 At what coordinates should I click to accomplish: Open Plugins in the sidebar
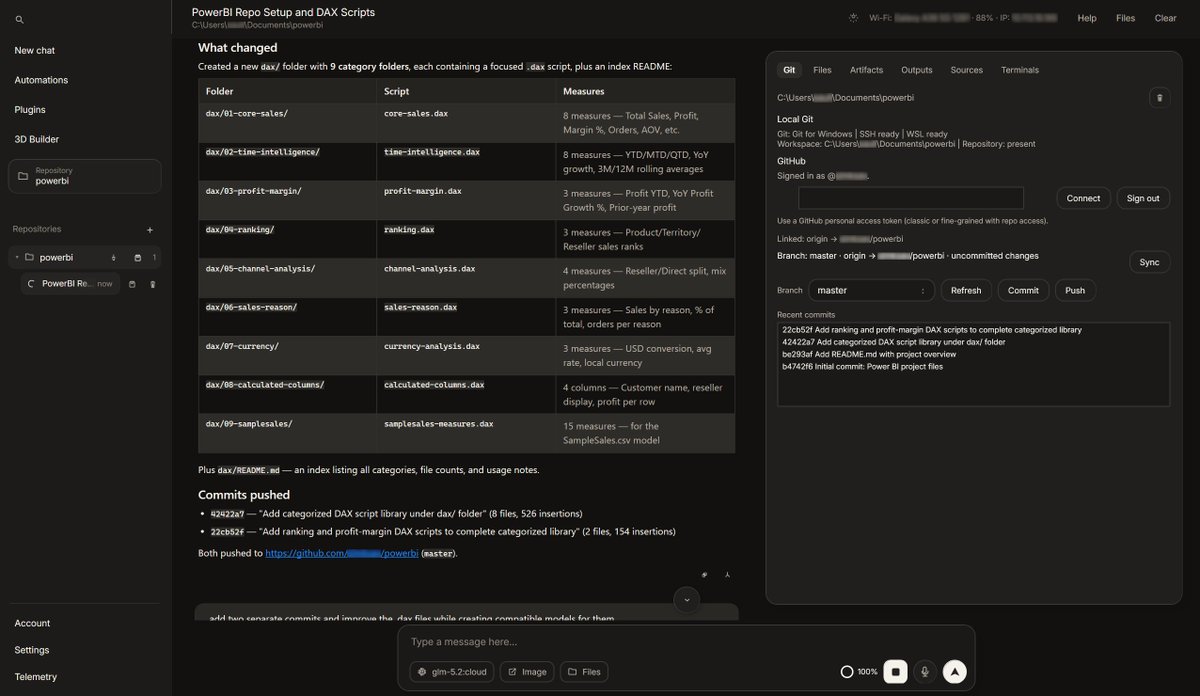pyautogui.click(x=30, y=110)
